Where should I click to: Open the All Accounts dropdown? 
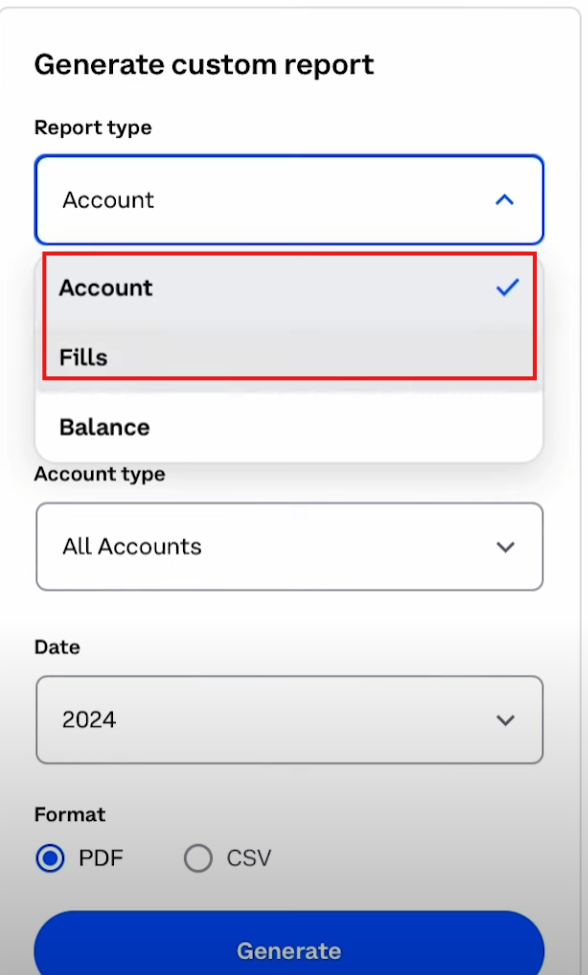[290, 547]
